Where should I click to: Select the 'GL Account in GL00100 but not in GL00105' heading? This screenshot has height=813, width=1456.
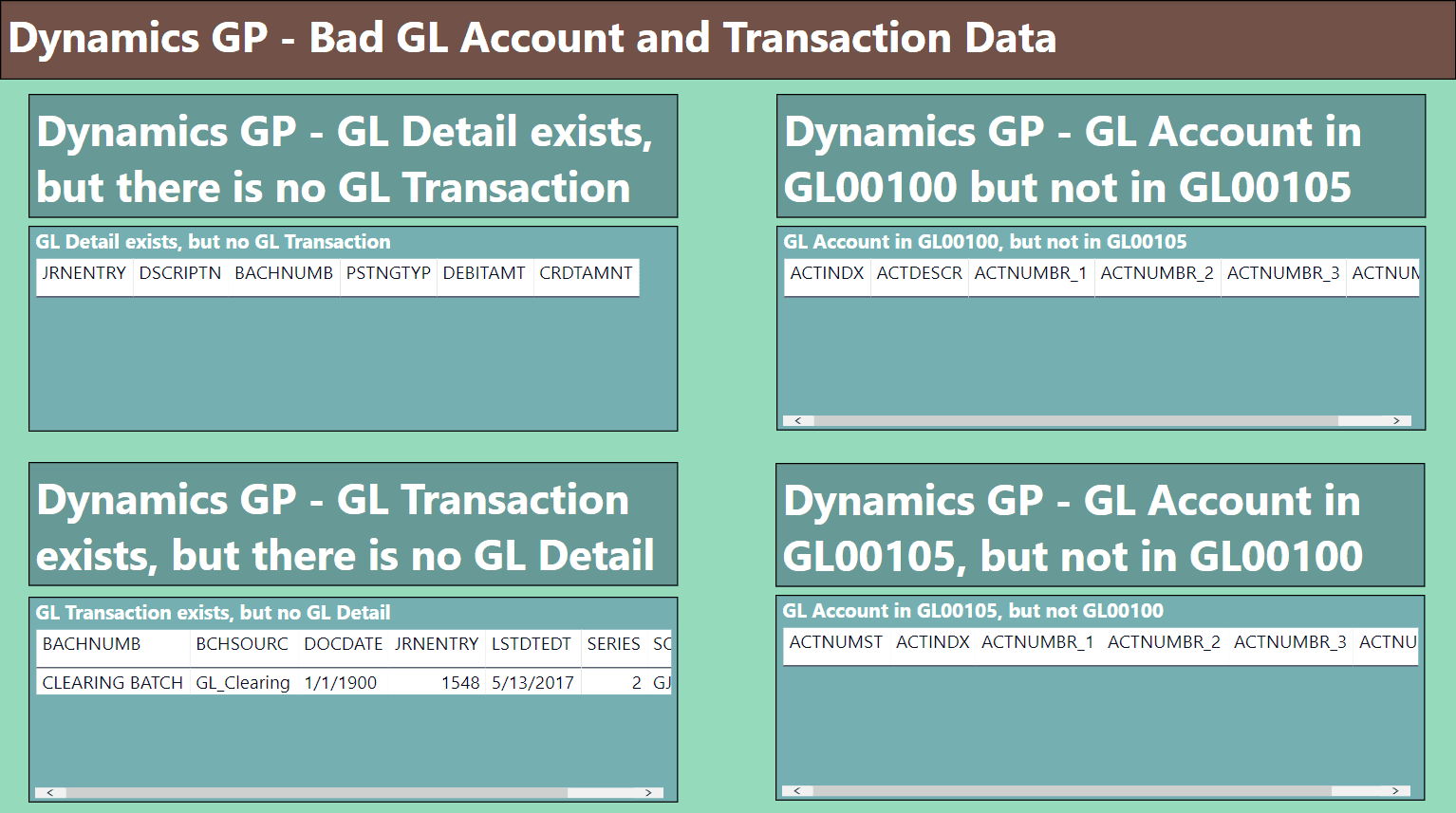click(x=1073, y=158)
